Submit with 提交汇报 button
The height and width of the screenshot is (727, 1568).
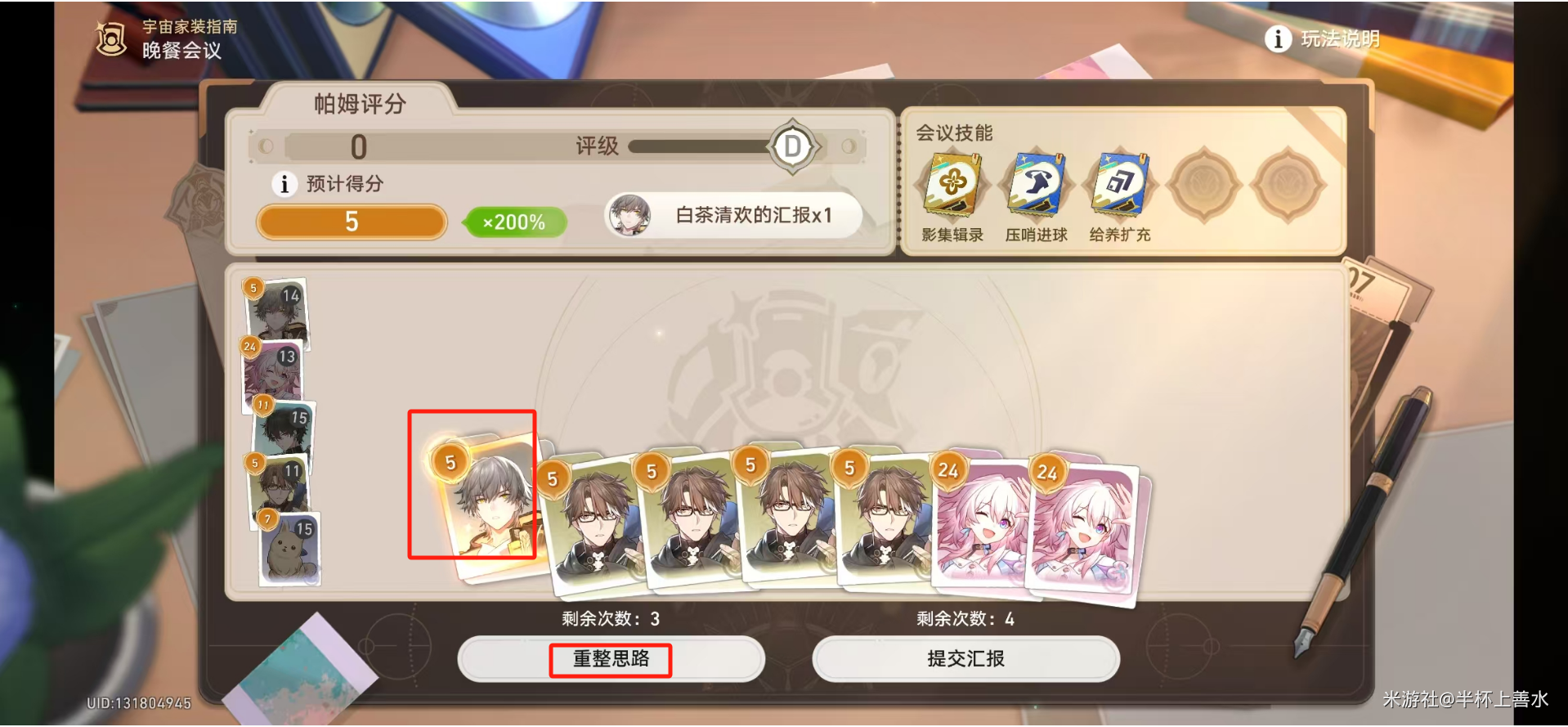(x=965, y=659)
